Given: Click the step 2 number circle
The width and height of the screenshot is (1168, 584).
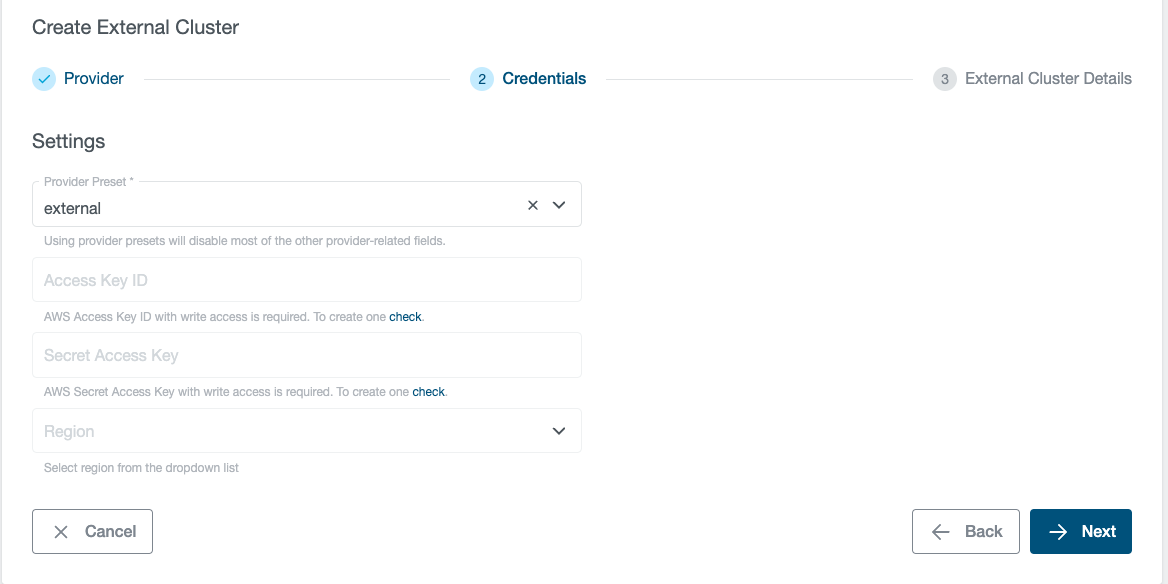Looking at the screenshot, I should coord(481,79).
